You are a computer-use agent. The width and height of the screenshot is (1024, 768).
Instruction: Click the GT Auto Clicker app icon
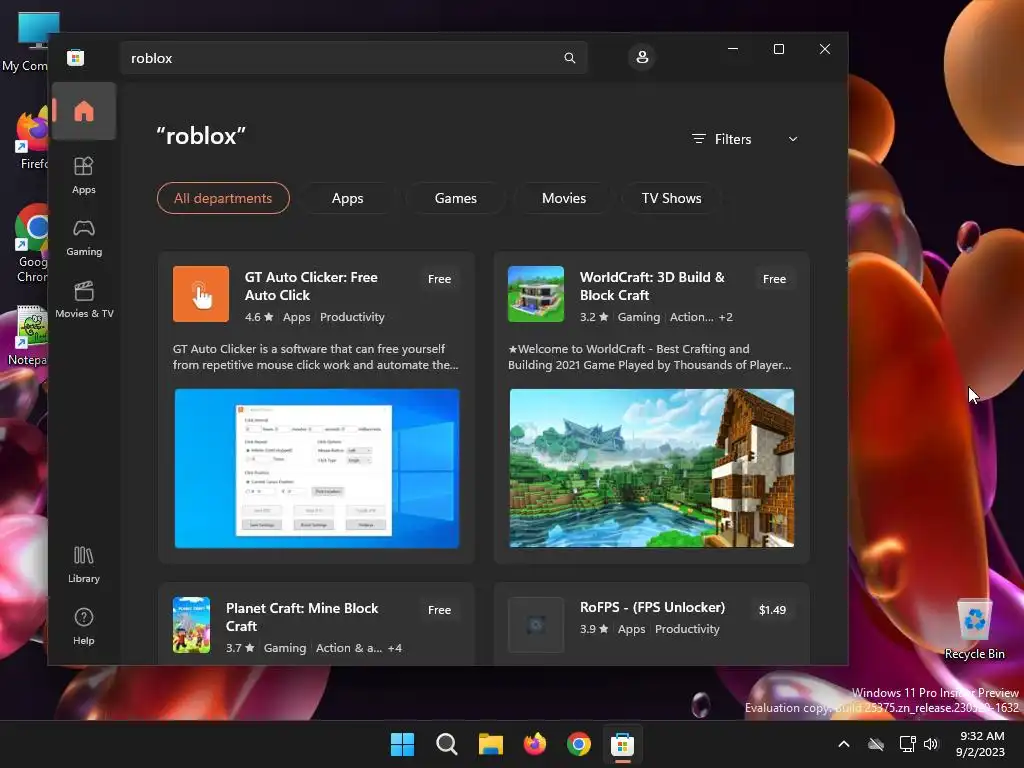pos(200,294)
